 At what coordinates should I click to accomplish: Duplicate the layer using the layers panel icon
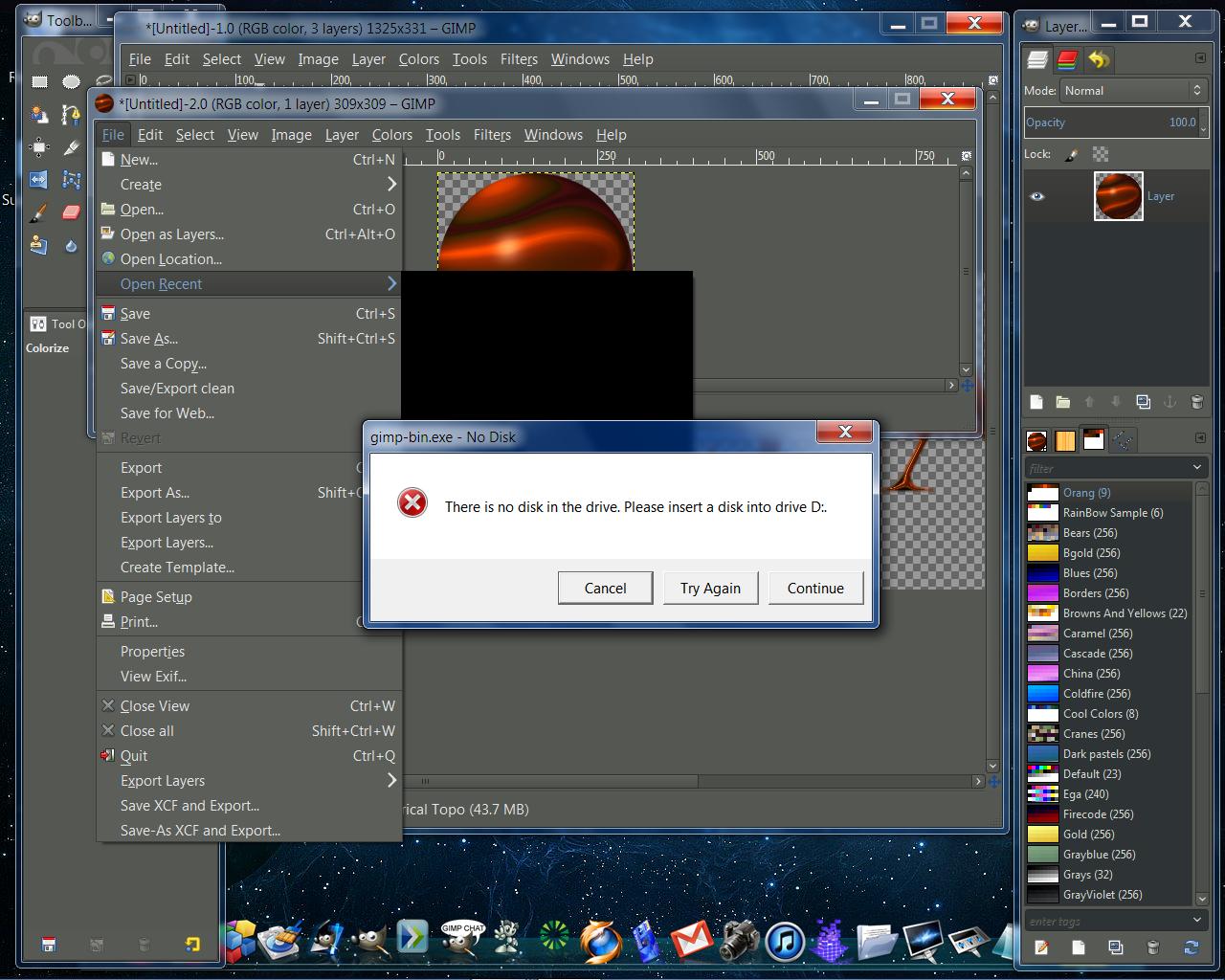coord(1143,402)
